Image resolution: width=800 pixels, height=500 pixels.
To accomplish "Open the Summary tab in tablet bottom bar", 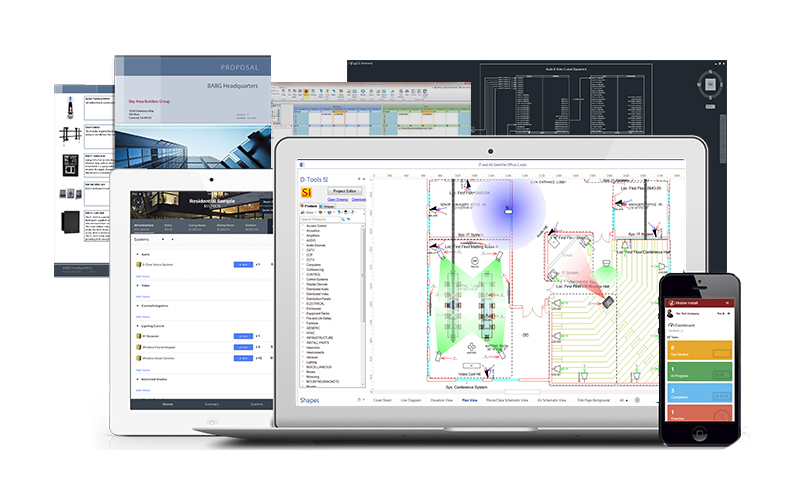I will click(x=212, y=404).
